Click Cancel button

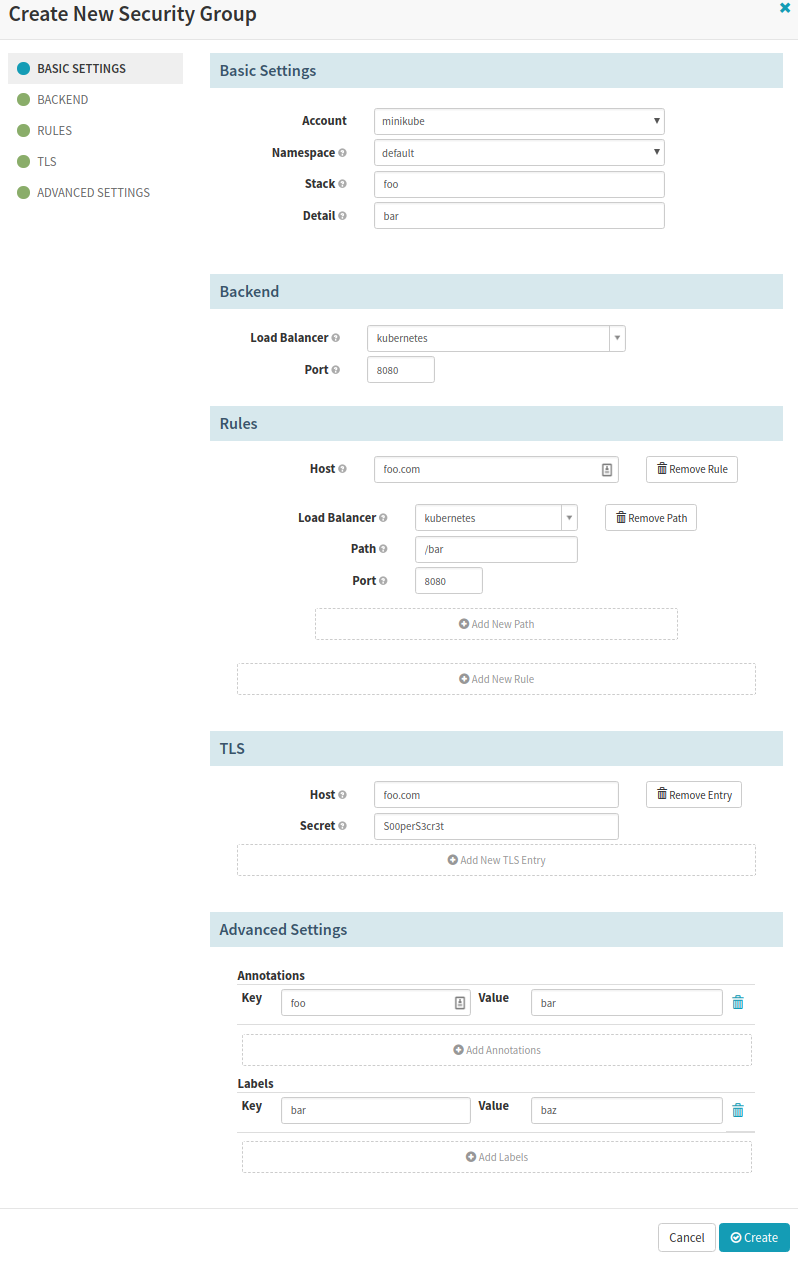pos(687,1238)
